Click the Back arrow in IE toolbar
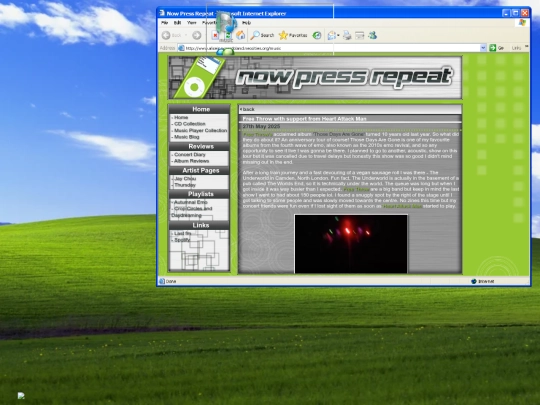The width and height of the screenshot is (540, 405). [166, 35]
